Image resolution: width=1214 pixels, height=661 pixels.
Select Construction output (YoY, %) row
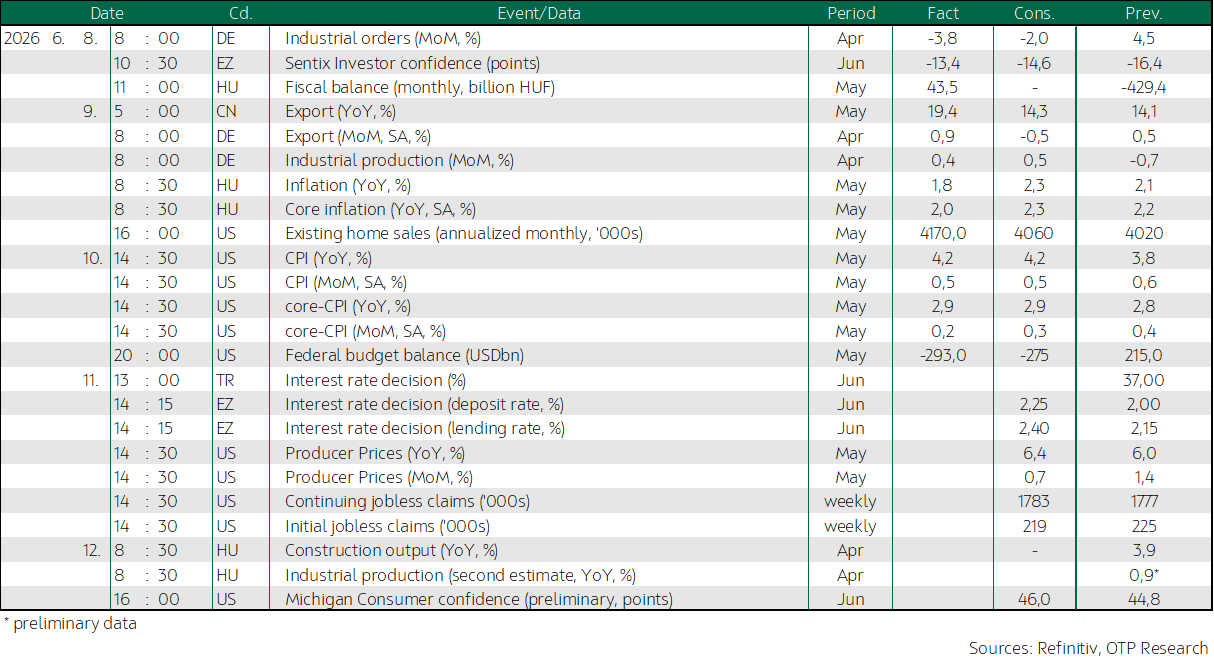tap(606, 550)
